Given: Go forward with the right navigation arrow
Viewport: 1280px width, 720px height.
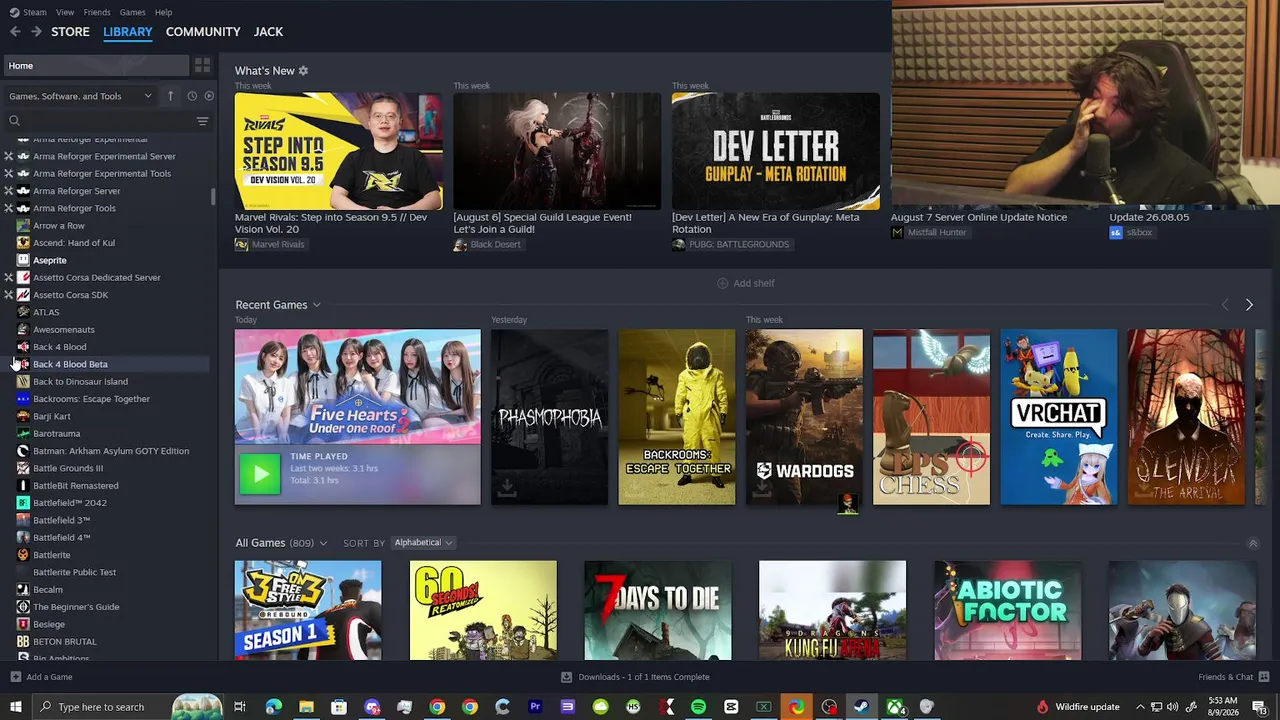Looking at the screenshot, I should coord(36,32).
